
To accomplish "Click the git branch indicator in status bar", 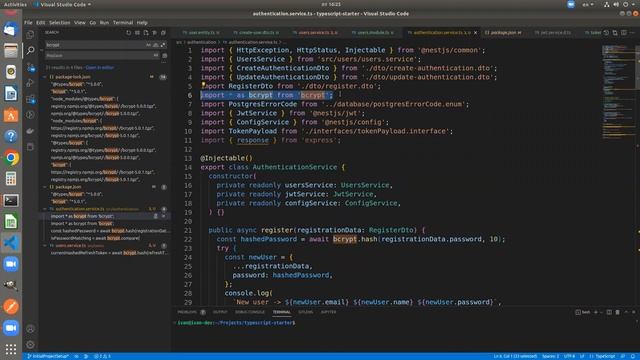I will point(48,356).
